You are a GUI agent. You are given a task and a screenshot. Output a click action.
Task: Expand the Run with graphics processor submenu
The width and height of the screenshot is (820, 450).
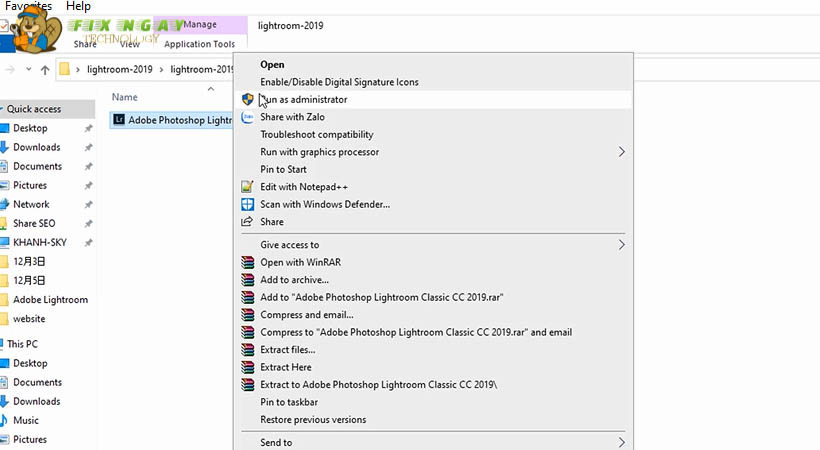point(621,152)
